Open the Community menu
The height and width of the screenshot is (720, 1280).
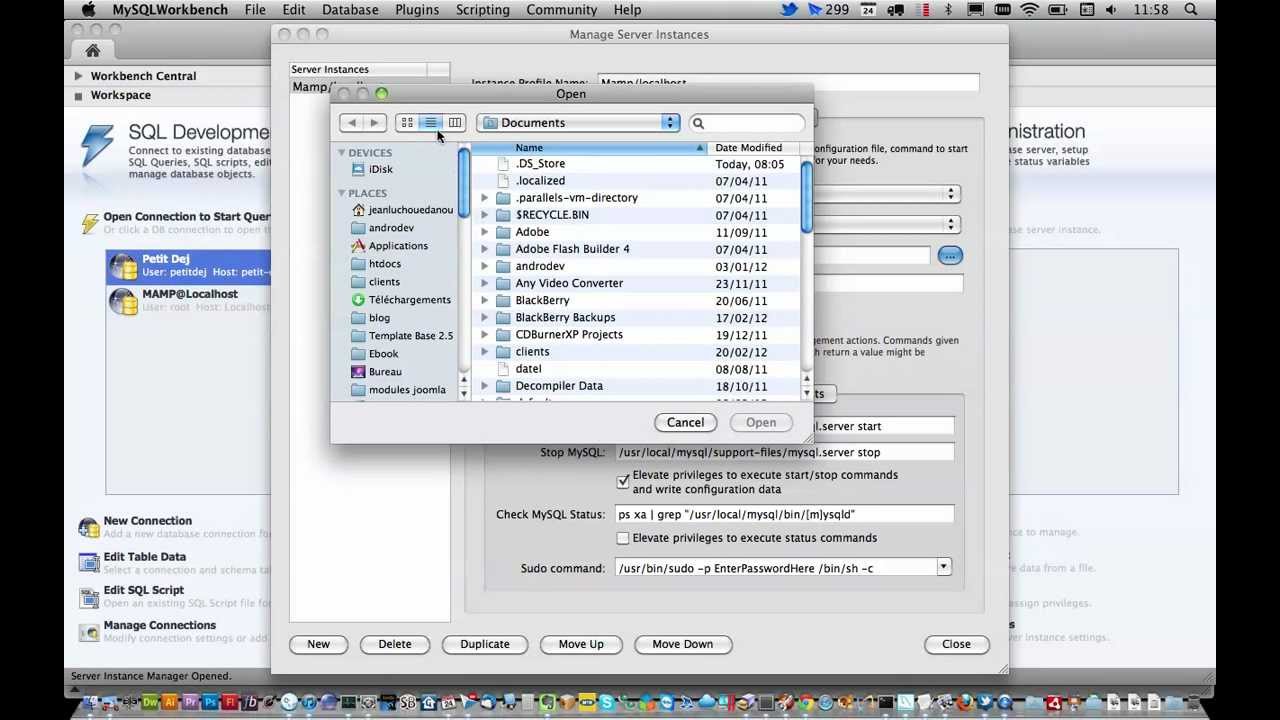click(562, 10)
